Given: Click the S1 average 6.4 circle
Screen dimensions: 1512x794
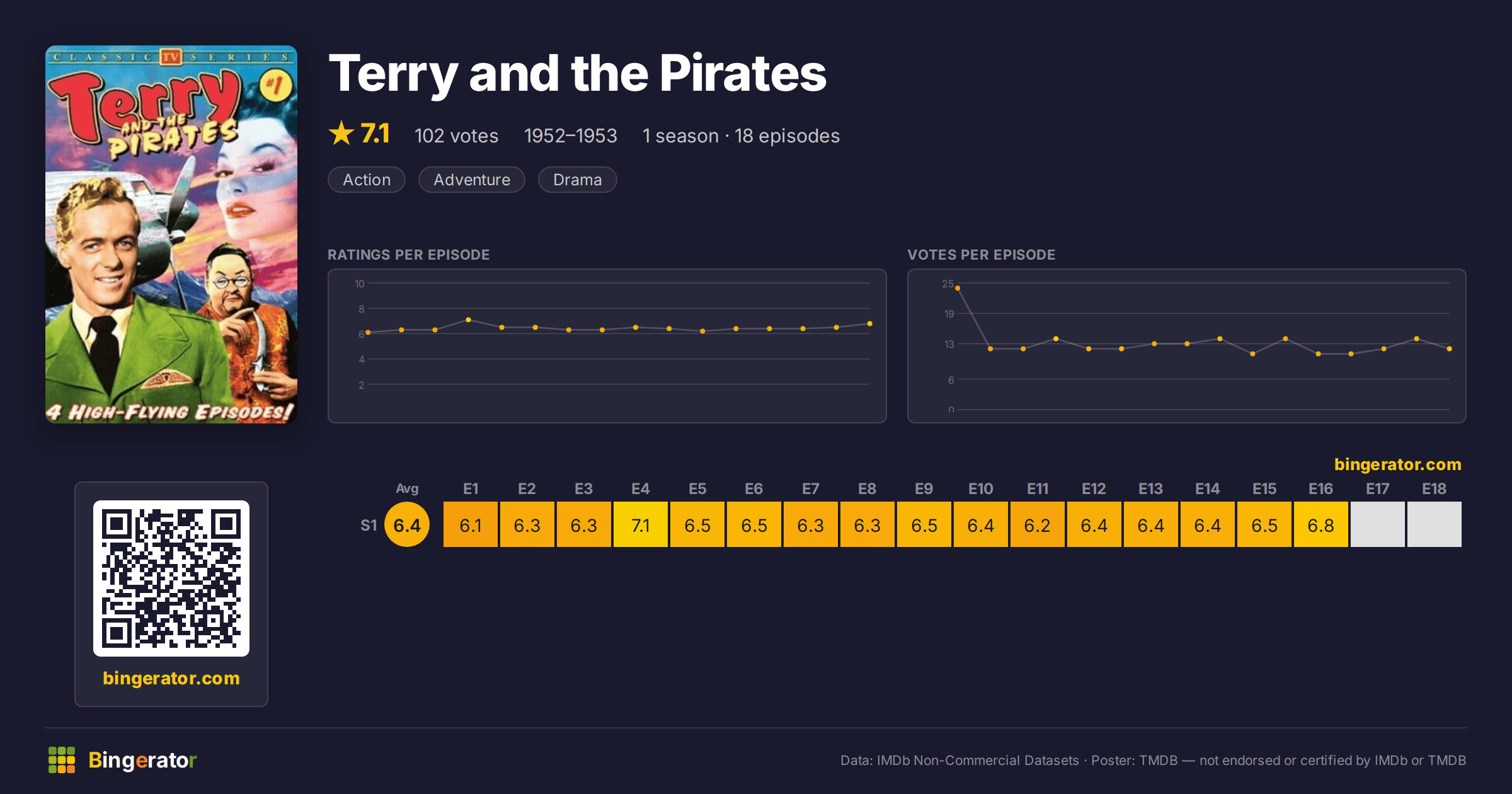Looking at the screenshot, I should point(407,524).
